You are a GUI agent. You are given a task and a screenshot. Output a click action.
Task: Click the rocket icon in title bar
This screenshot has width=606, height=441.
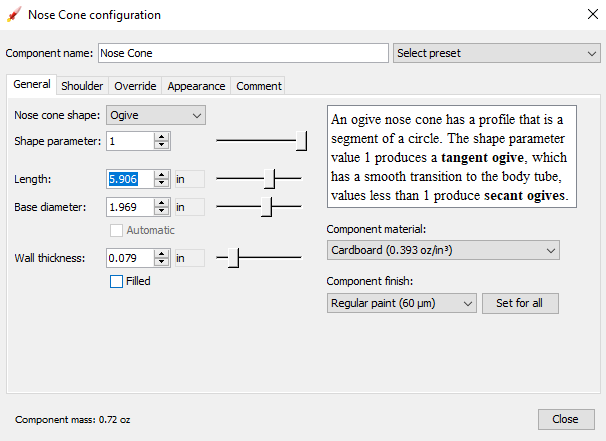[x=14, y=15]
